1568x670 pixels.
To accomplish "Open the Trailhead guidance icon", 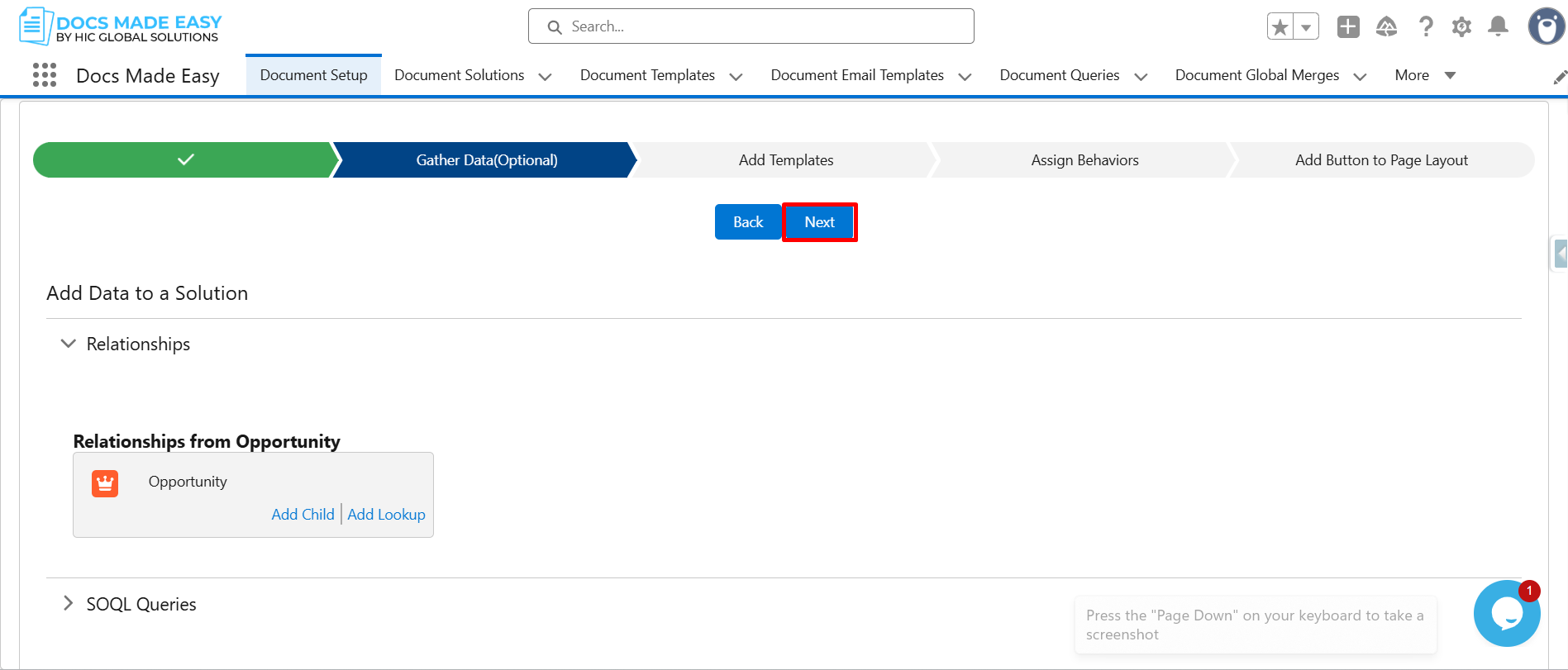I will click(x=1386, y=26).
